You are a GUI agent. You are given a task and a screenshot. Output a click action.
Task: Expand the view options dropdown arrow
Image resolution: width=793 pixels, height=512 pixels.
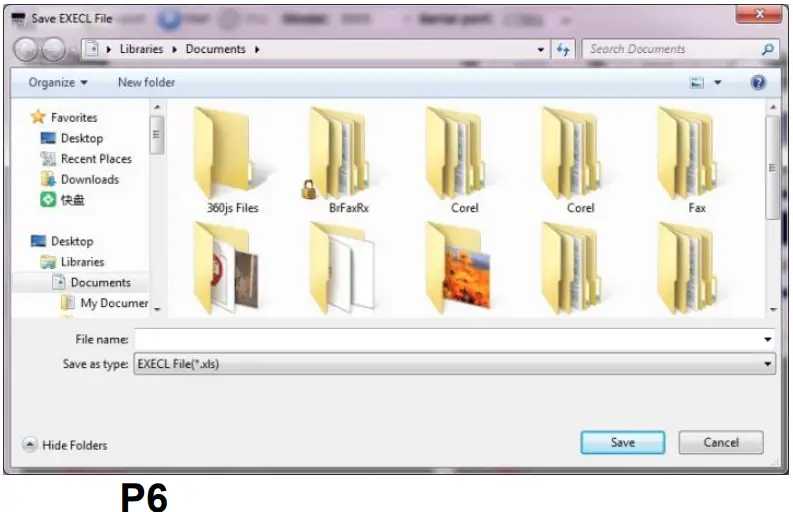click(x=718, y=82)
